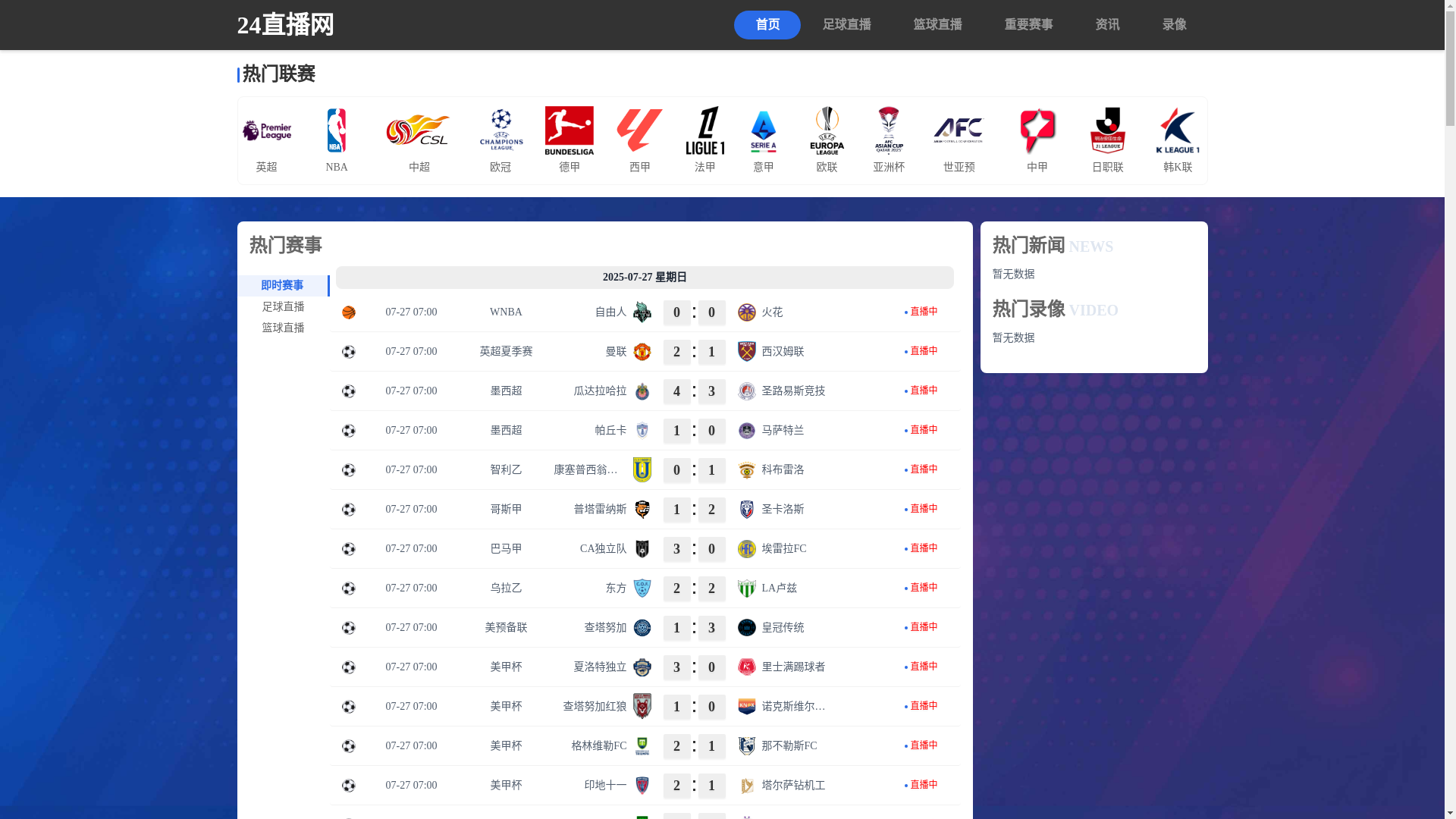Screen dimensions: 1456x819
Task: Click soccer ball icon in 英超夏季赛 row
Action: click(x=349, y=352)
